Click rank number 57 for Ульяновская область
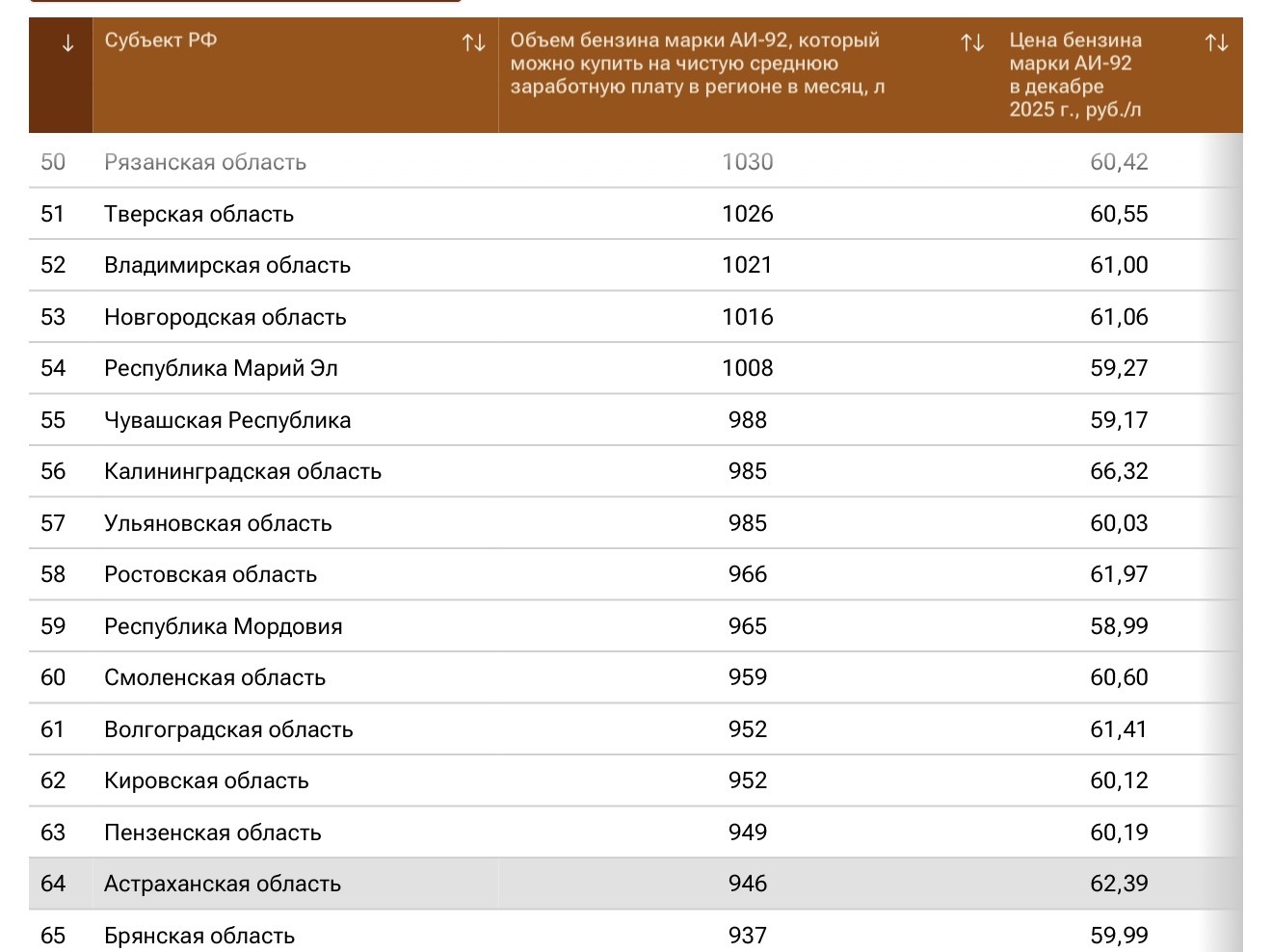Image resolution: width=1272 pixels, height=952 pixels. 53,523
